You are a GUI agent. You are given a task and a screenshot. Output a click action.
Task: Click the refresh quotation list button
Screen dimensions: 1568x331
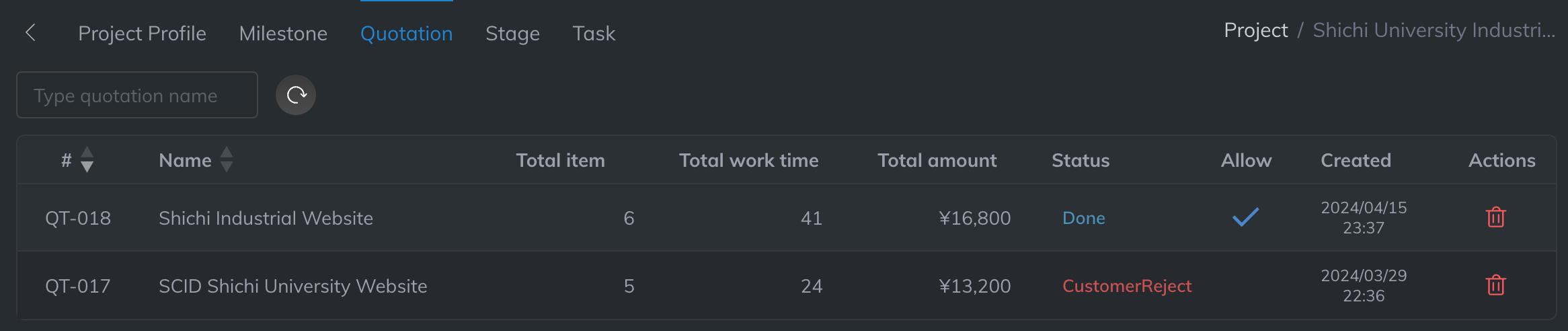click(x=296, y=95)
